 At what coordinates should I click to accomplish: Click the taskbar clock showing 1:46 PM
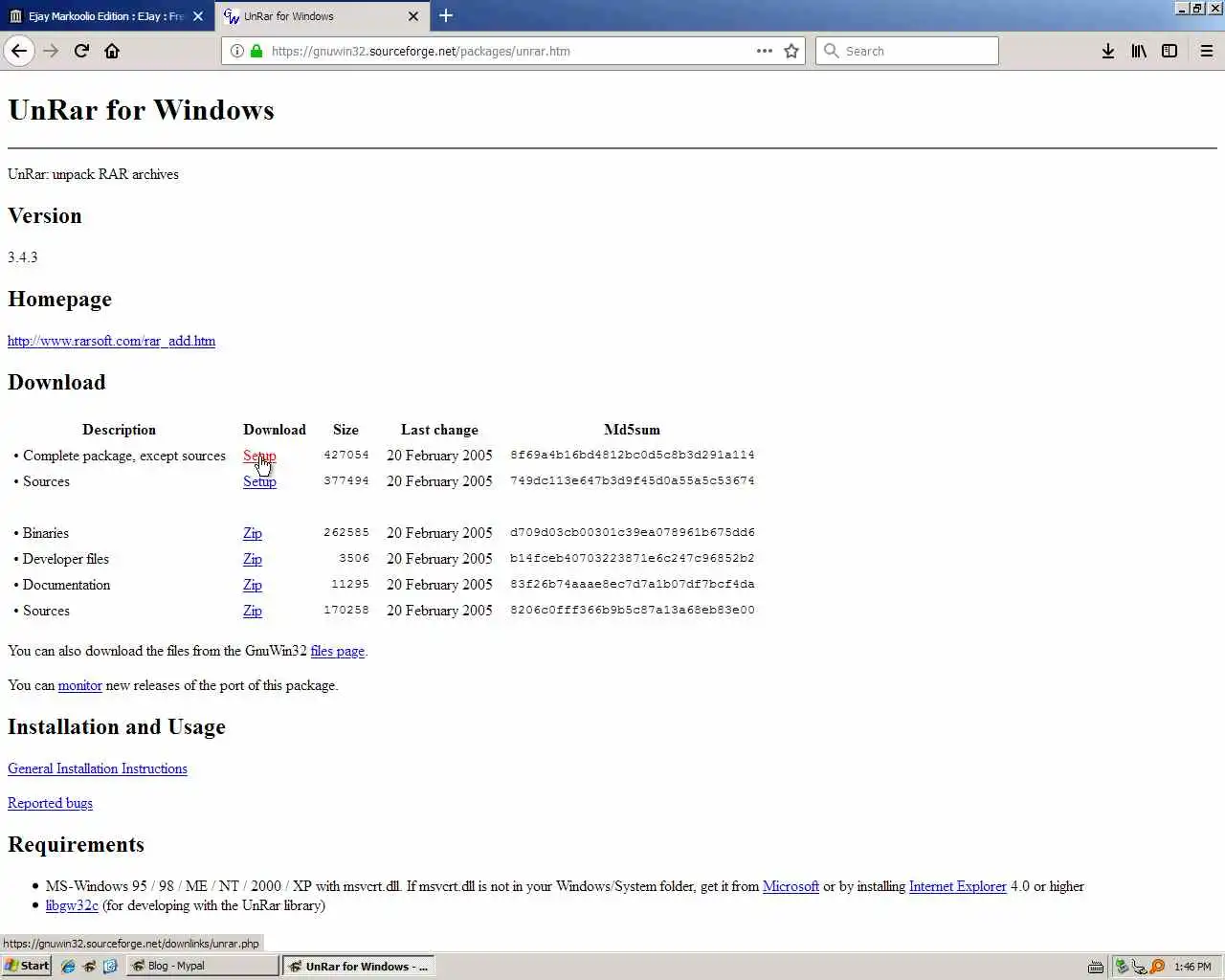1192,967
